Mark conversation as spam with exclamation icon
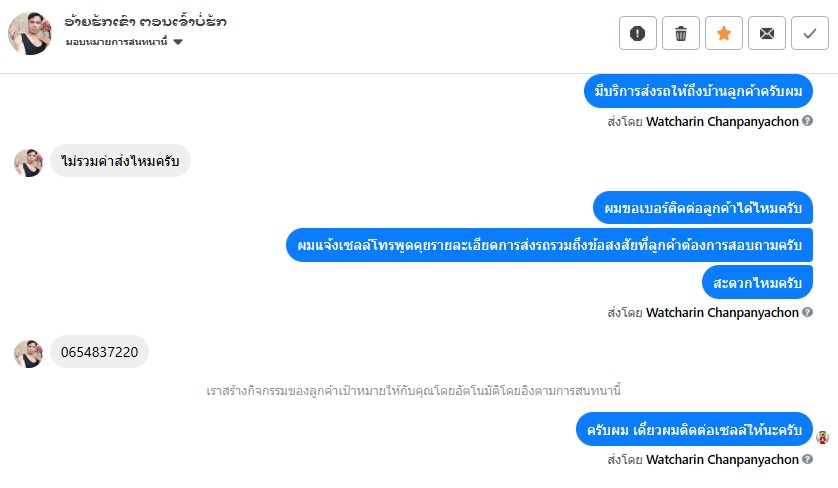The height and width of the screenshot is (488, 838). pos(638,33)
